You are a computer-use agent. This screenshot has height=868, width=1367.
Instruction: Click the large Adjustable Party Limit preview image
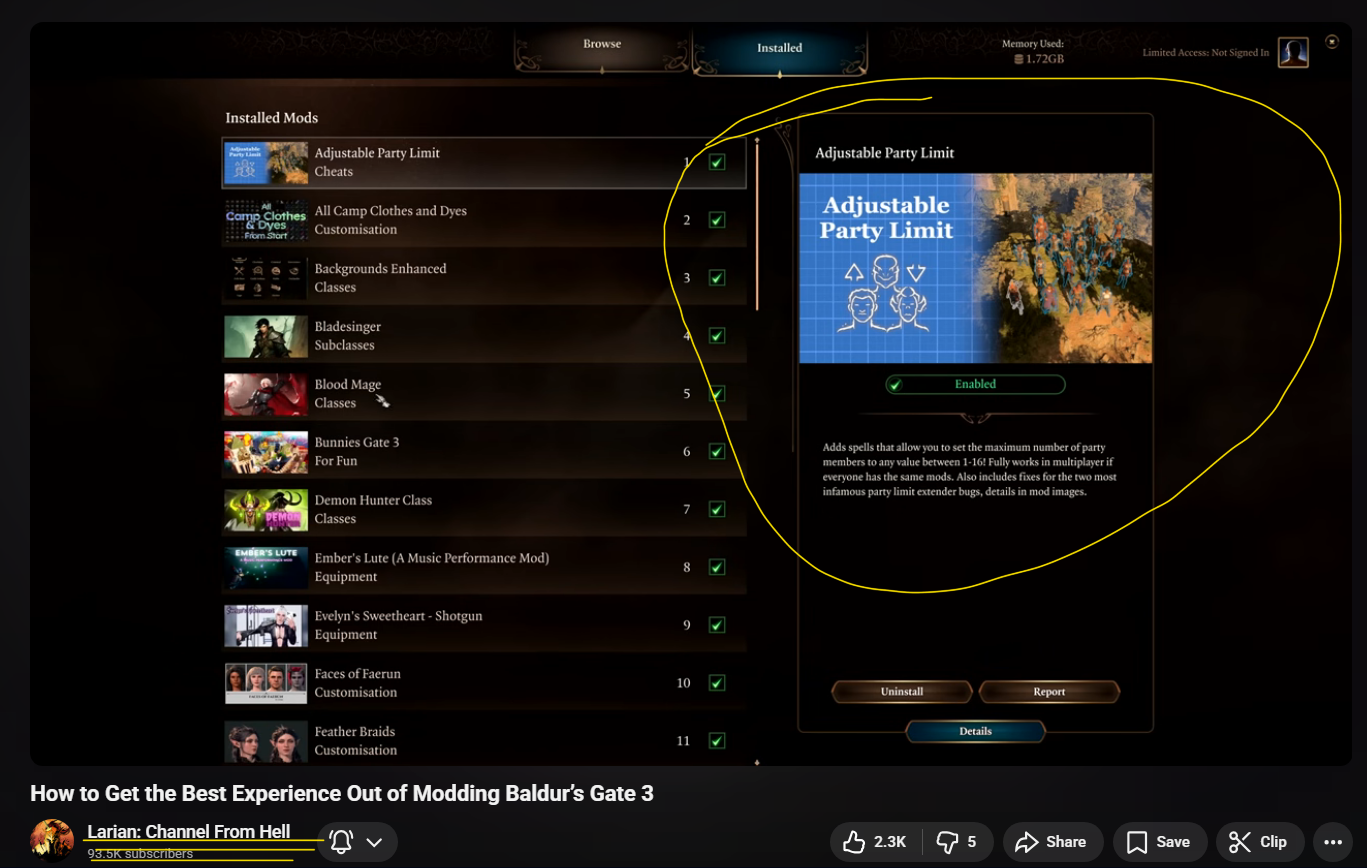coord(976,268)
